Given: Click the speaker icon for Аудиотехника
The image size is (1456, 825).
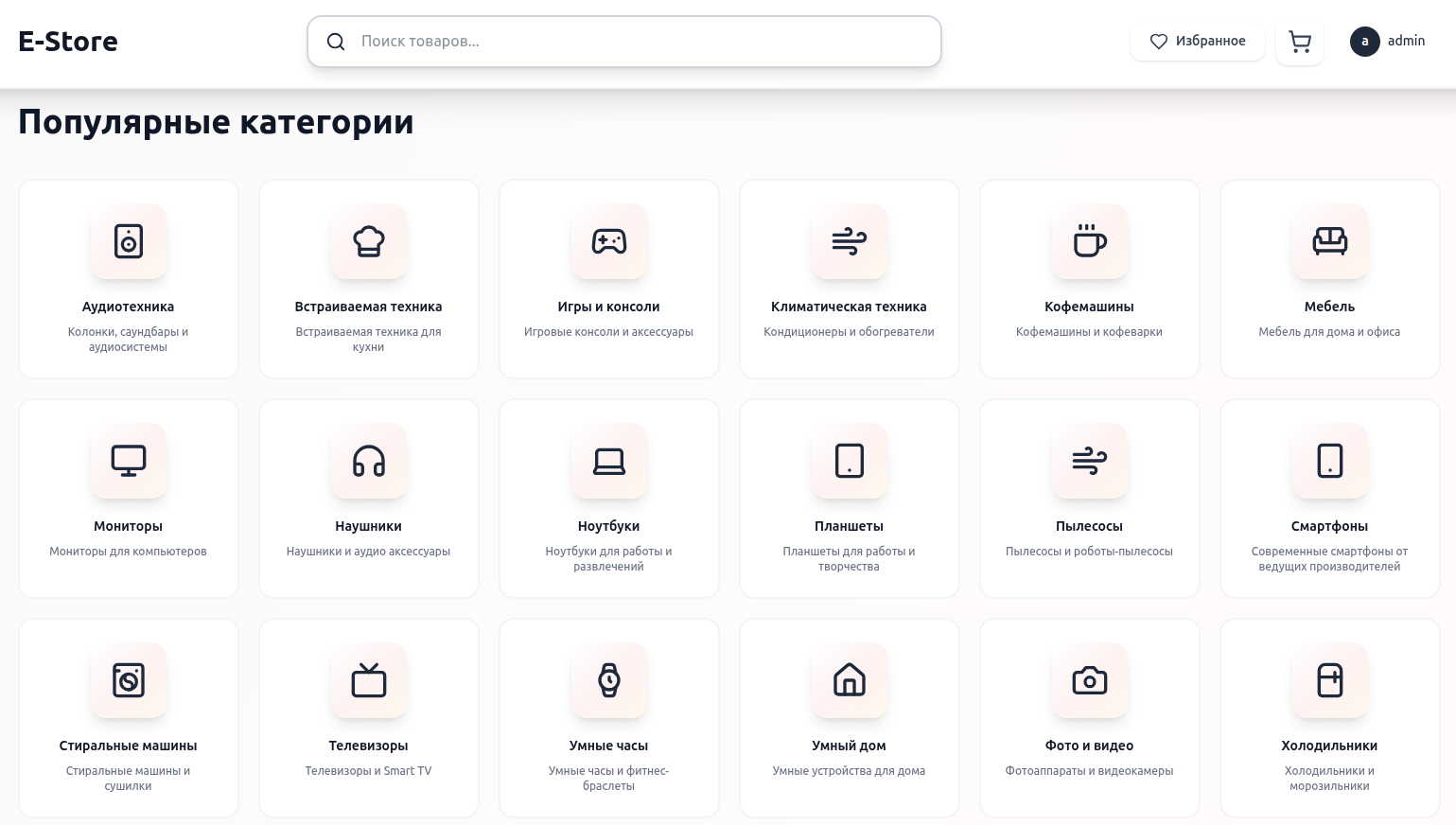Looking at the screenshot, I should pos(128,241).
